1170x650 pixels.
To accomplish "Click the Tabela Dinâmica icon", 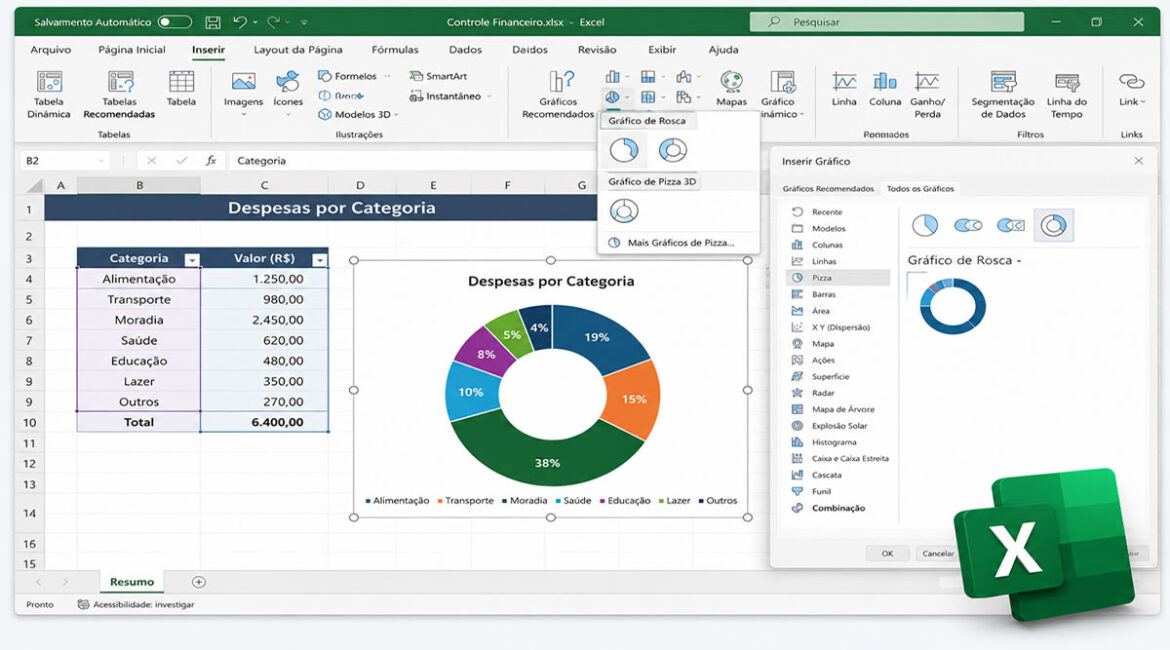I will pyautogui.click(x=49, y=81).
